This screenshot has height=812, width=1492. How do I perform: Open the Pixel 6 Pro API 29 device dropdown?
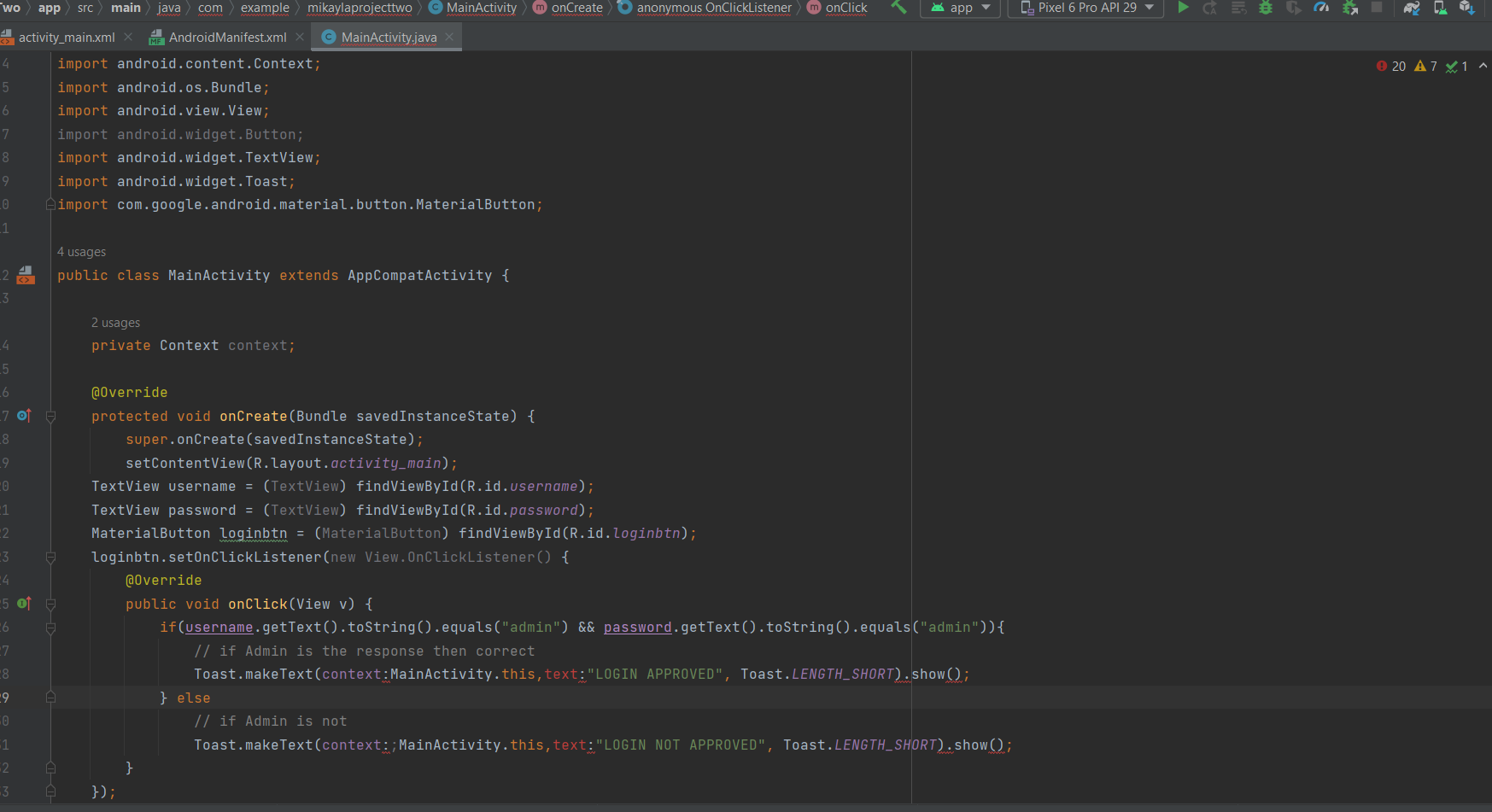click(x=1087, y=8)
